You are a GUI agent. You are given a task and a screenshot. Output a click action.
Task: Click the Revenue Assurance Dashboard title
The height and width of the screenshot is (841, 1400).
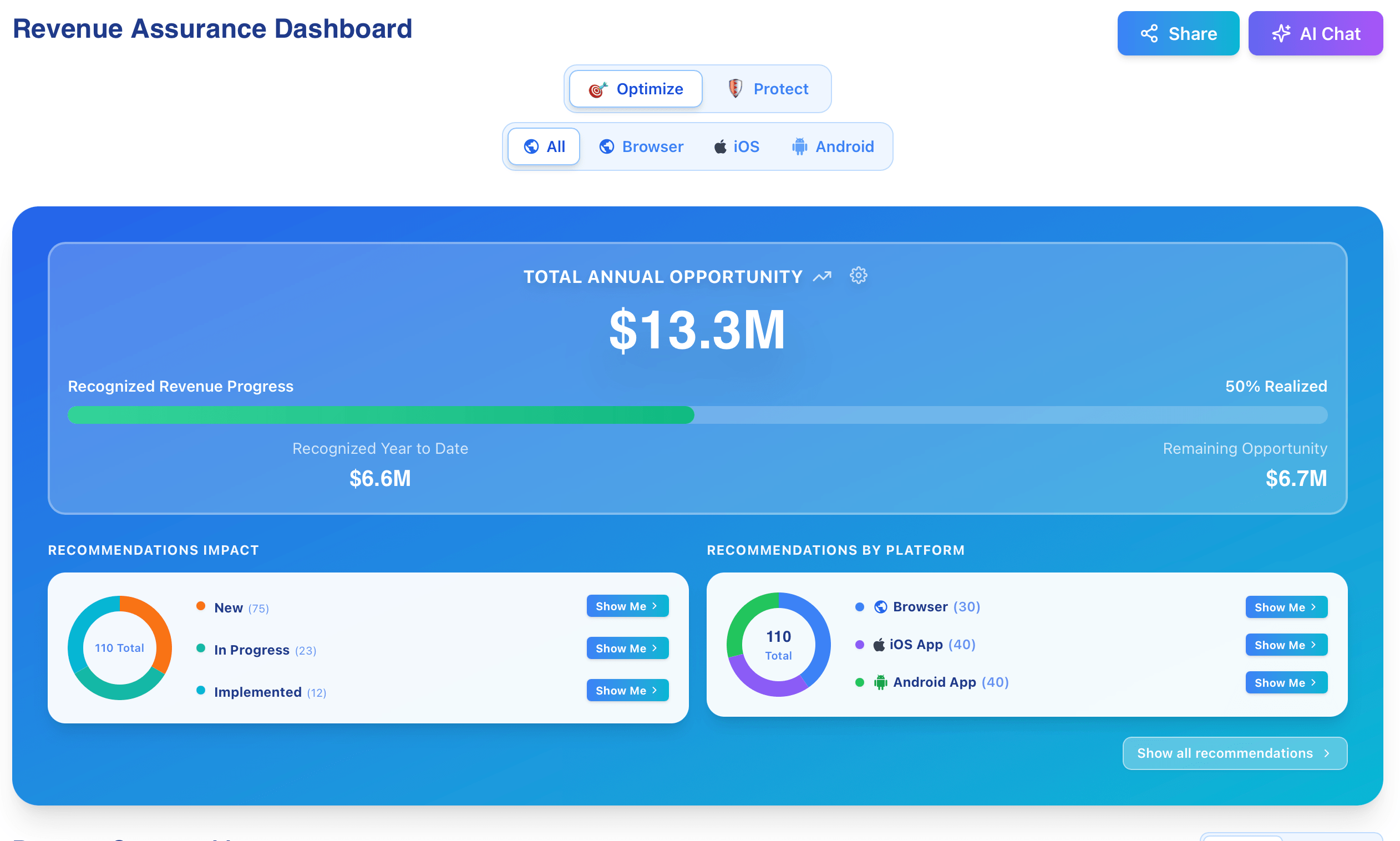coord(212,28)
